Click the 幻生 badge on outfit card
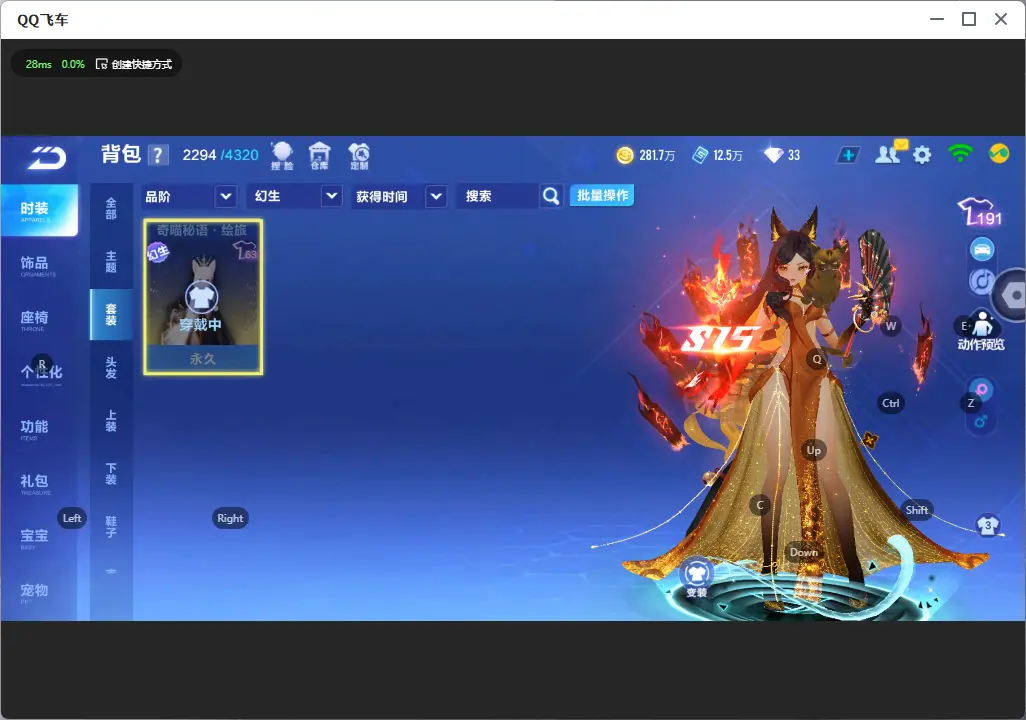The image size is (1026, 720). click(158, 252)
